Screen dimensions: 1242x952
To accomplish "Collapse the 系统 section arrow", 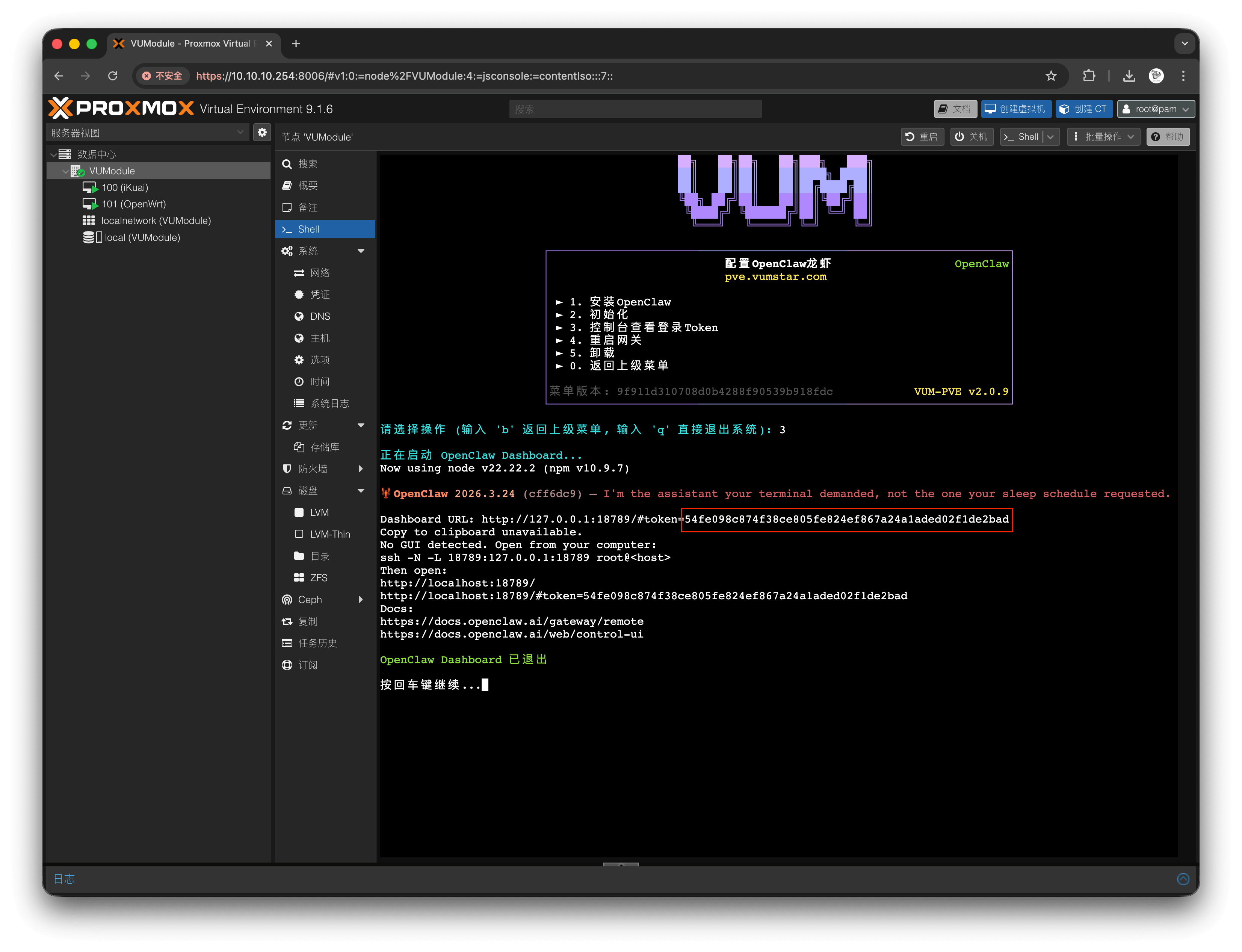I will (x=361, y=251).
